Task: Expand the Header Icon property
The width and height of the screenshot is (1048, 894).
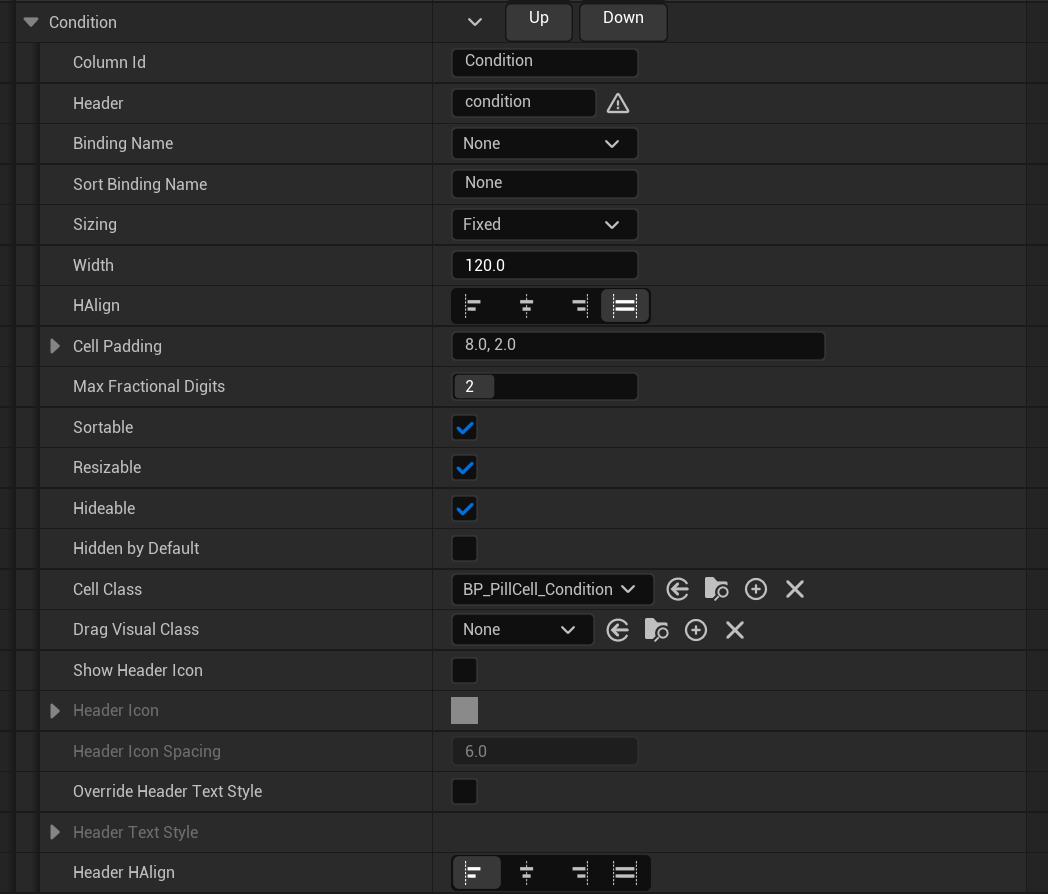Action: [55, 711]
